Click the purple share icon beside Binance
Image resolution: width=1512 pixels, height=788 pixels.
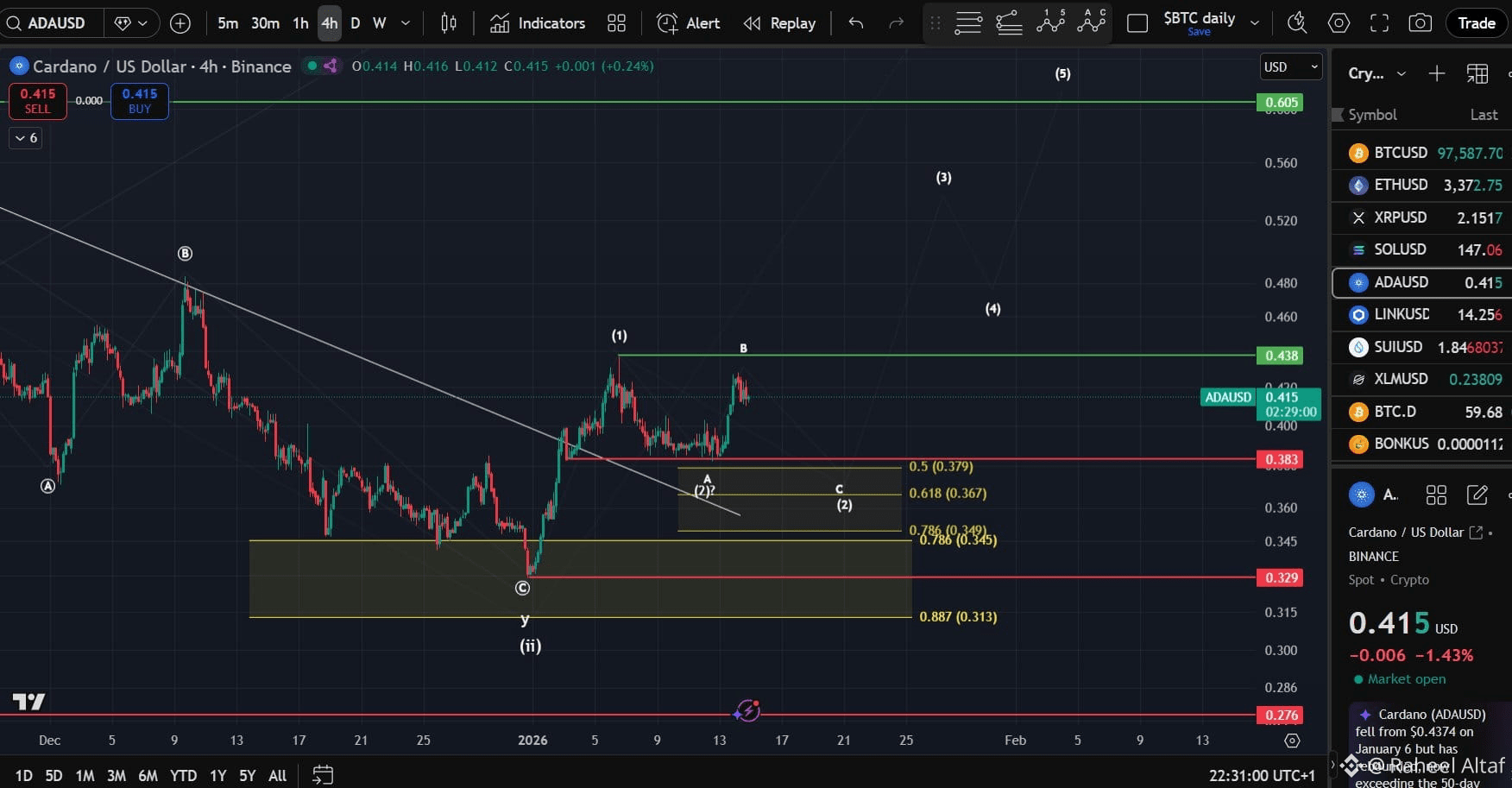pos(330,66)
